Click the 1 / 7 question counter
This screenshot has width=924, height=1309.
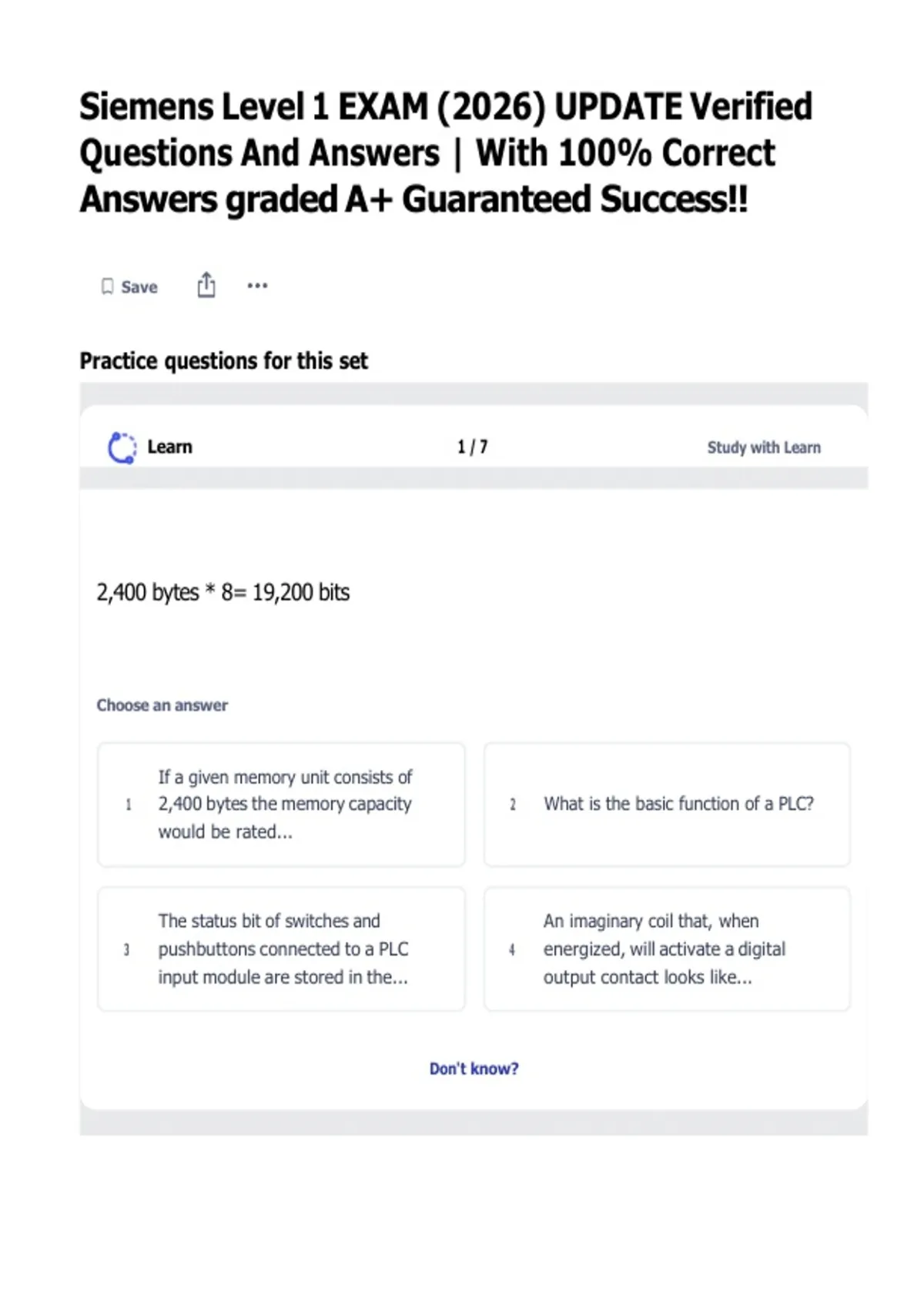pos(472,447)
